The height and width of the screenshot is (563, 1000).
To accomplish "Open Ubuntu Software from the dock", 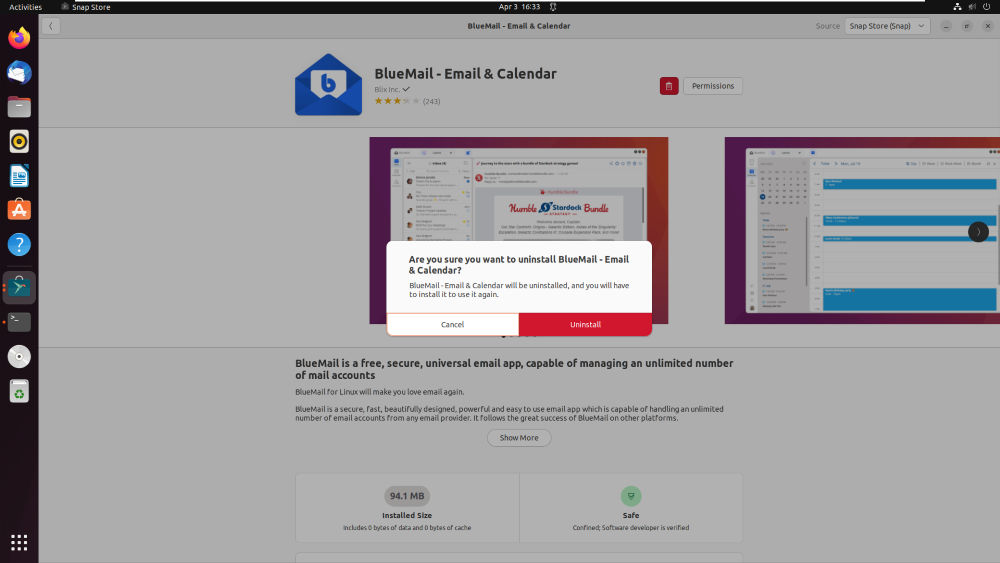I will [19, 210].
